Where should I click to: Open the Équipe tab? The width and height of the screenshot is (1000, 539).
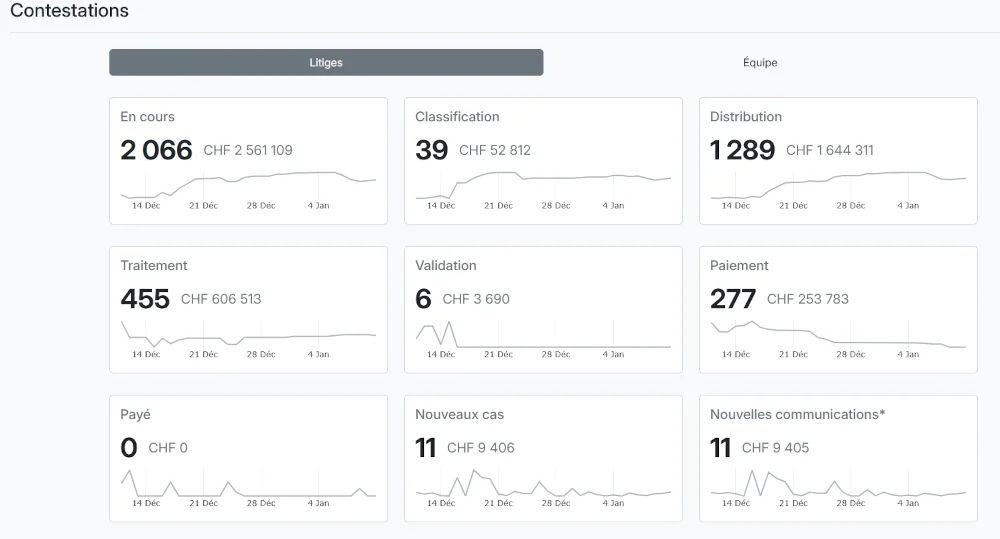tap(760, 63)
